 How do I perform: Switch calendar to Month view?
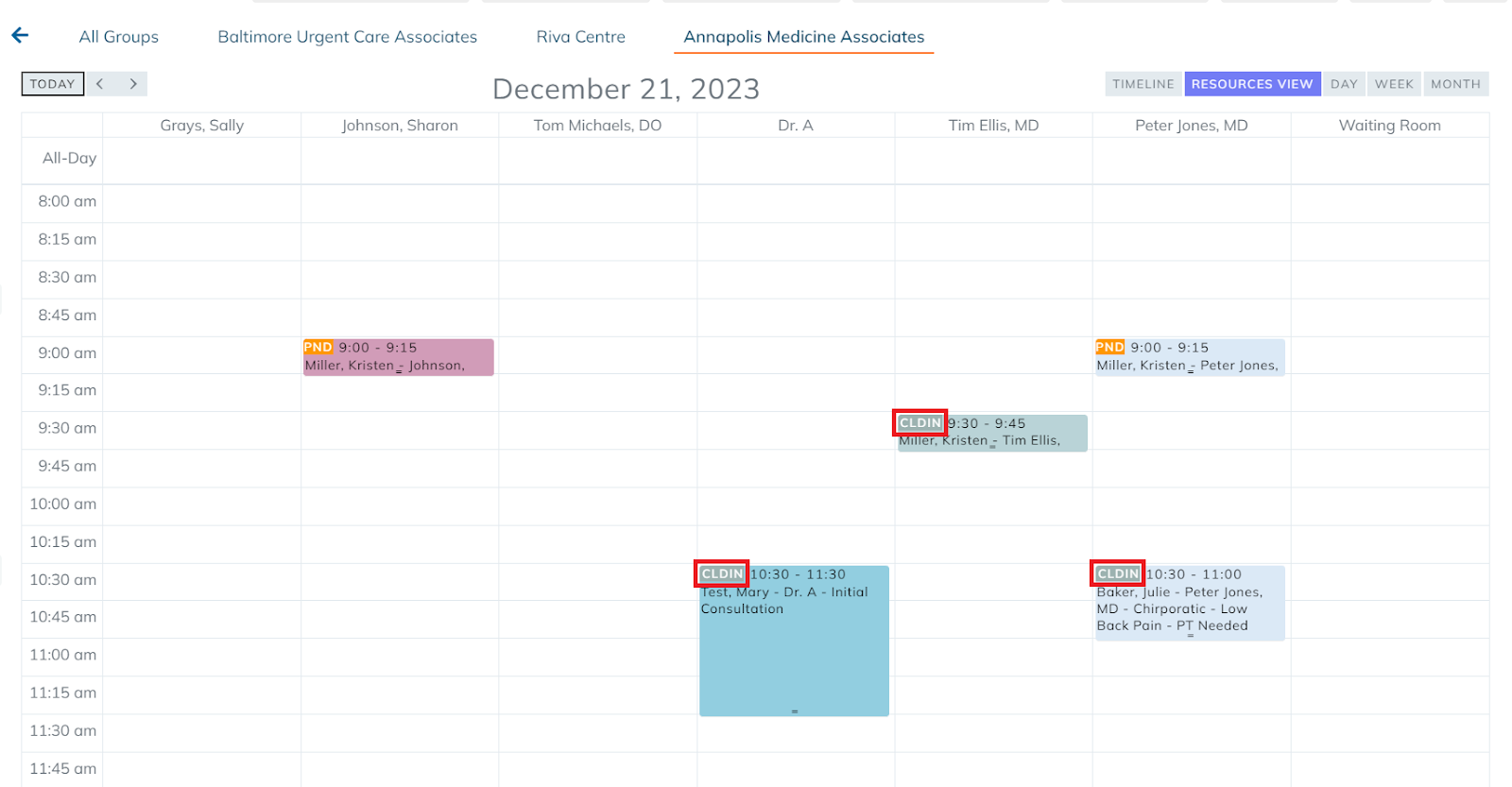click(x=1455, y=84)
